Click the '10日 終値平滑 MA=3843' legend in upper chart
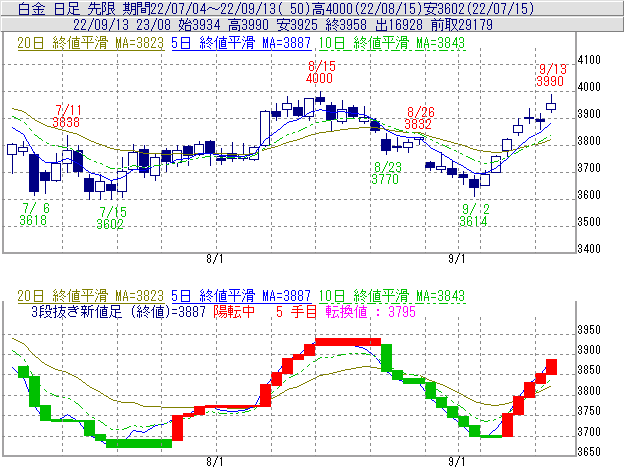Screen dimensions: 624x475 392,43
